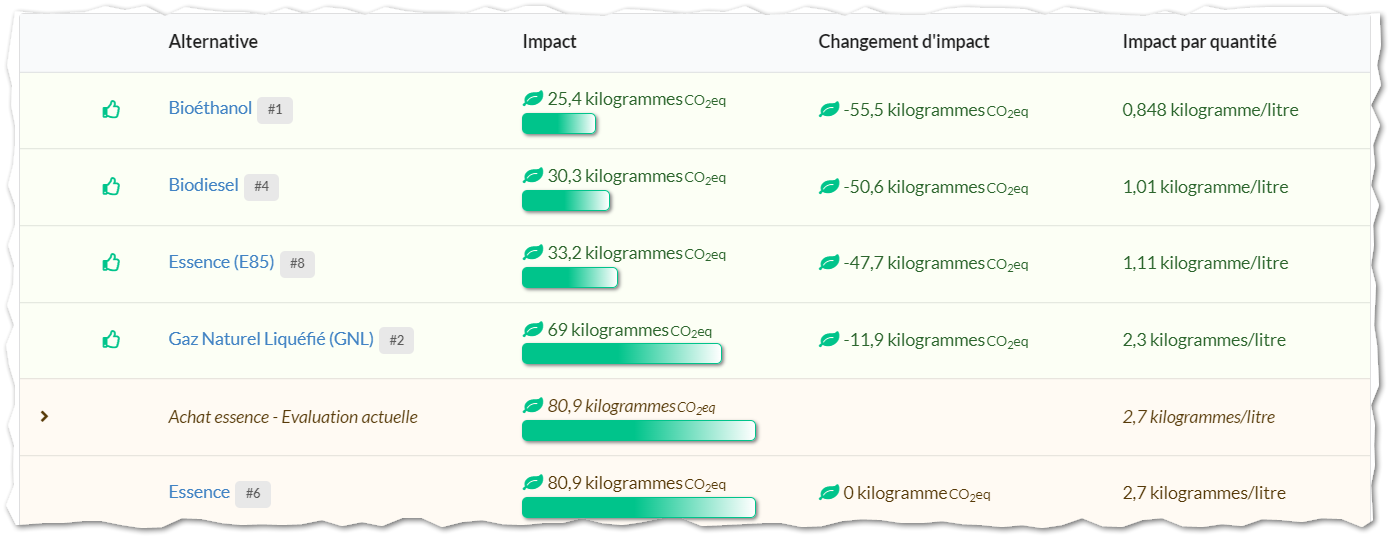Screen dimensions: 1391x538
Task: Open the Bioéthanol alternative link
Action: (210, 108)
